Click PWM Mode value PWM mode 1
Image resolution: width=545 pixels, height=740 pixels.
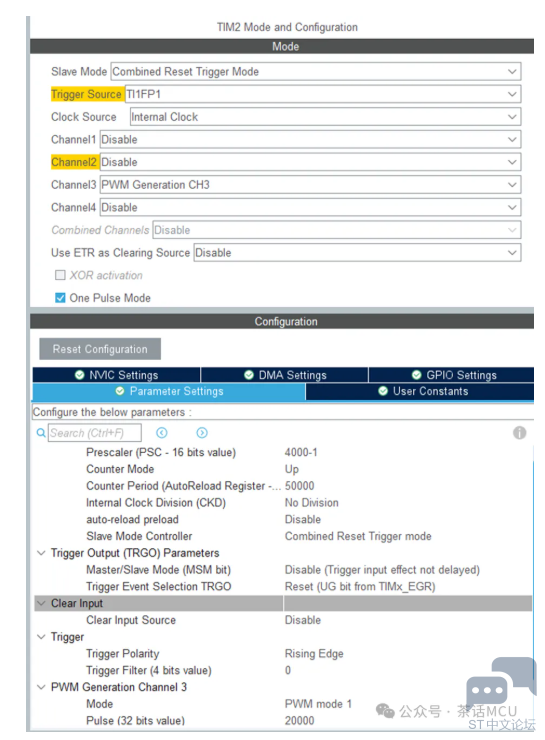[x=319, y=704]
